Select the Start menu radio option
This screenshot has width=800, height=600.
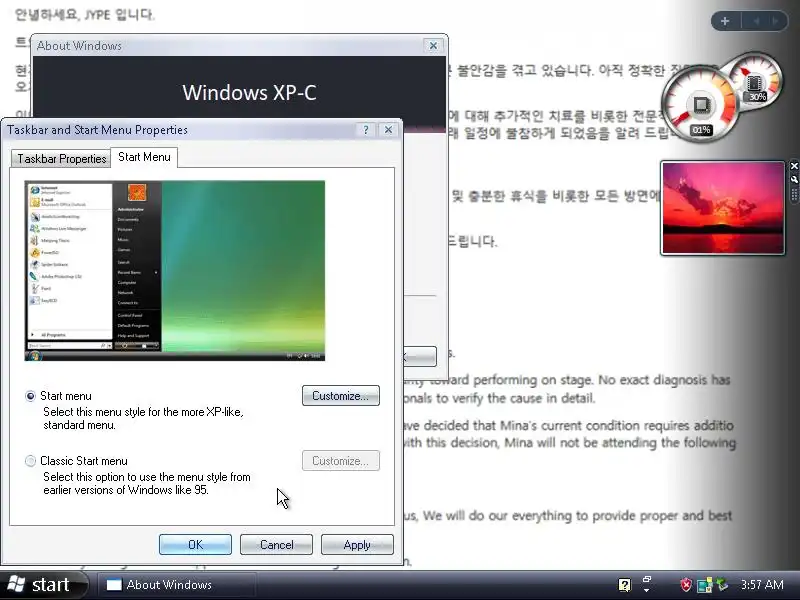tap(31, 396)
